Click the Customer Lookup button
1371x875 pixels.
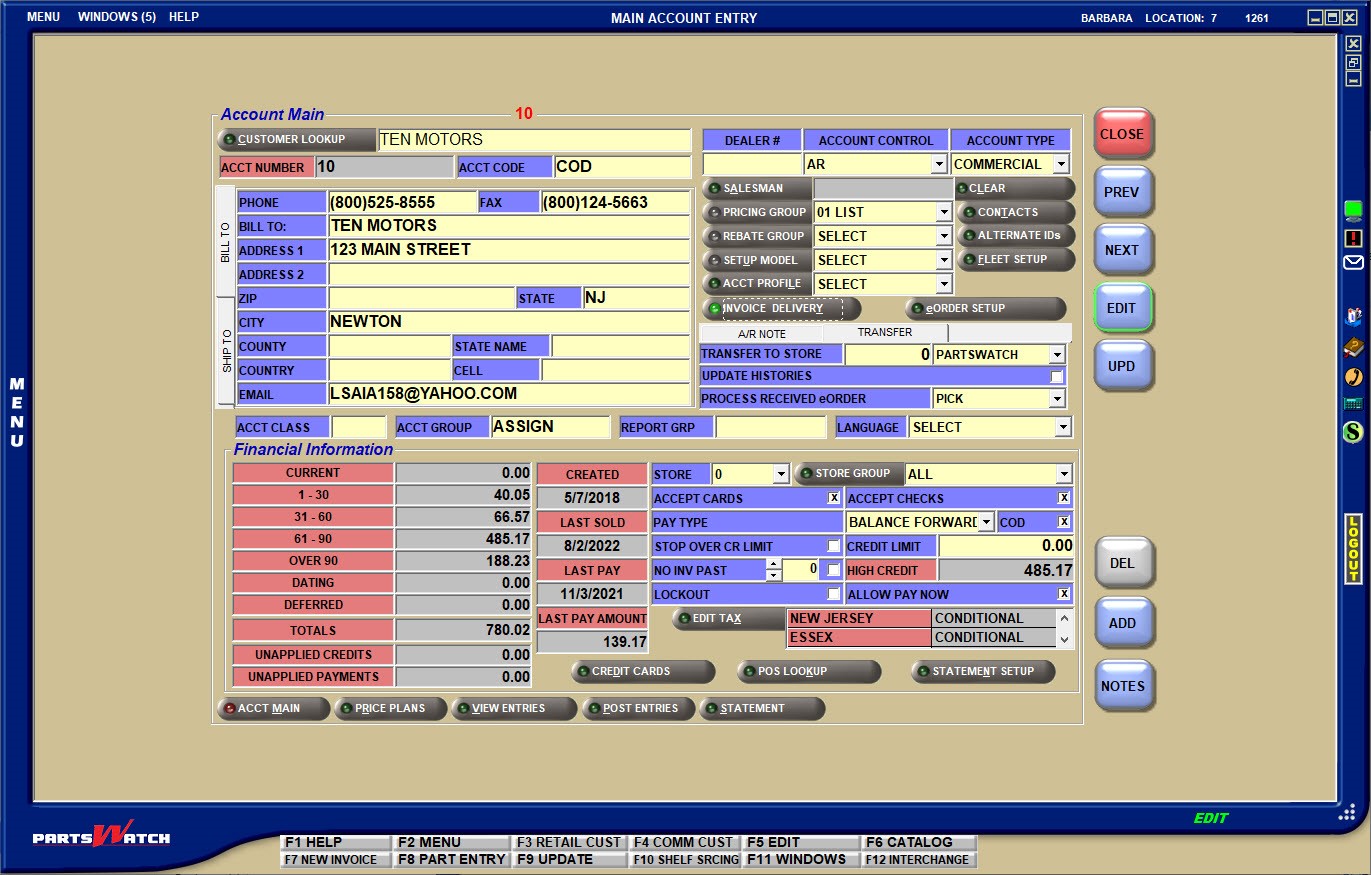pyautogui.click(x=295, y=140)
